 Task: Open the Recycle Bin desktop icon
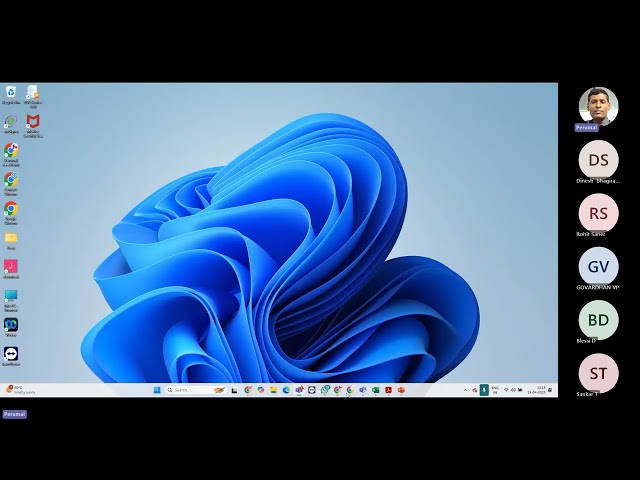(x=11, y=95)
